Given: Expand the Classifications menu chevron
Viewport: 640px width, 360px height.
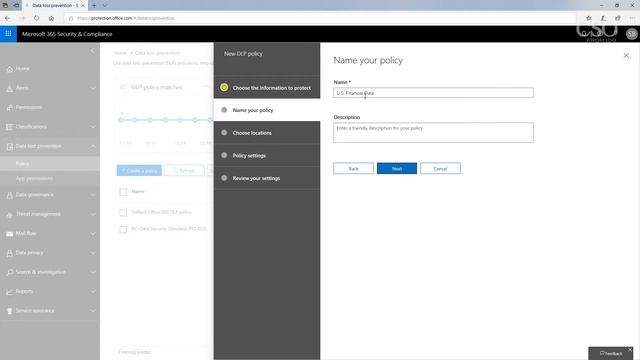Looking at the screenshot, I should coord(93,127).
